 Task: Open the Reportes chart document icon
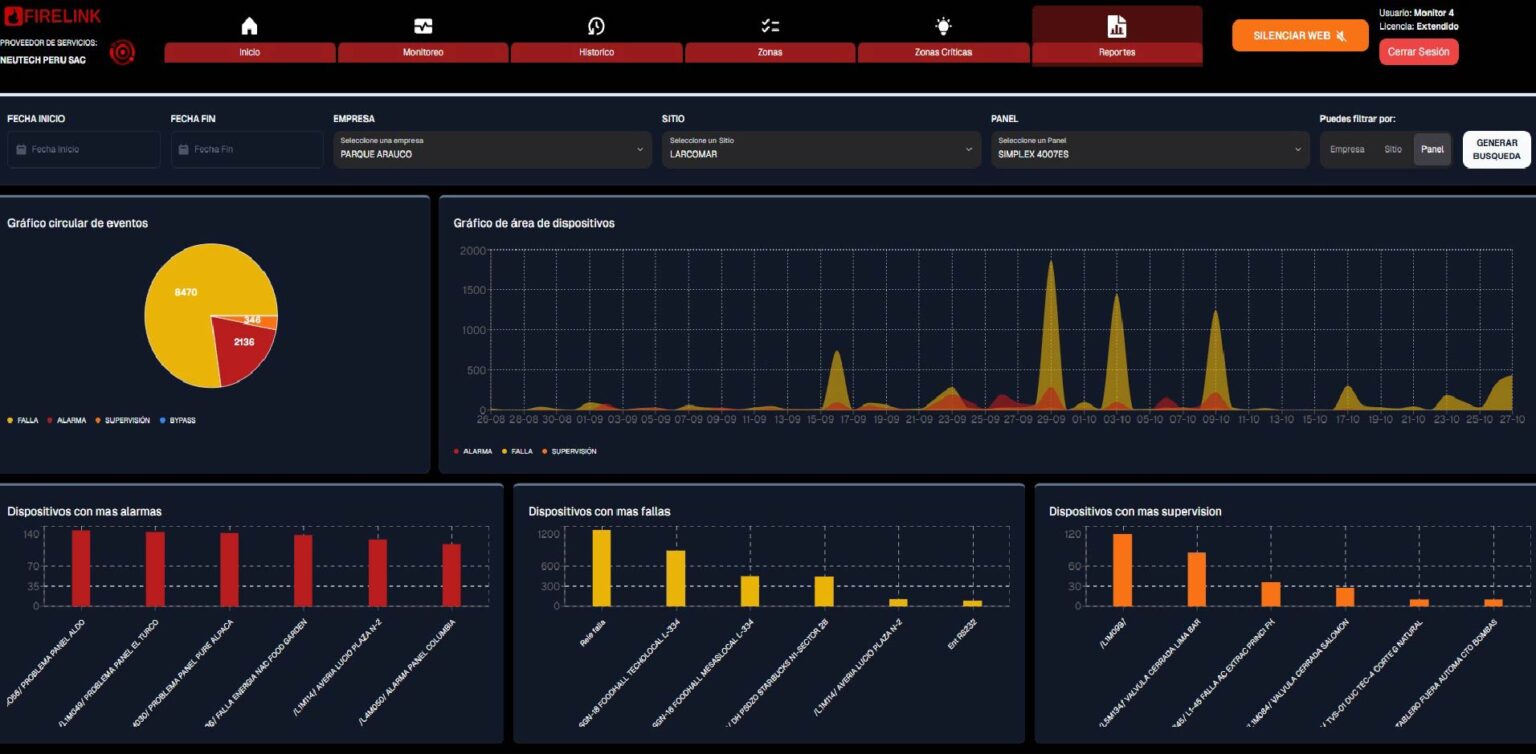pos(1116,26)
